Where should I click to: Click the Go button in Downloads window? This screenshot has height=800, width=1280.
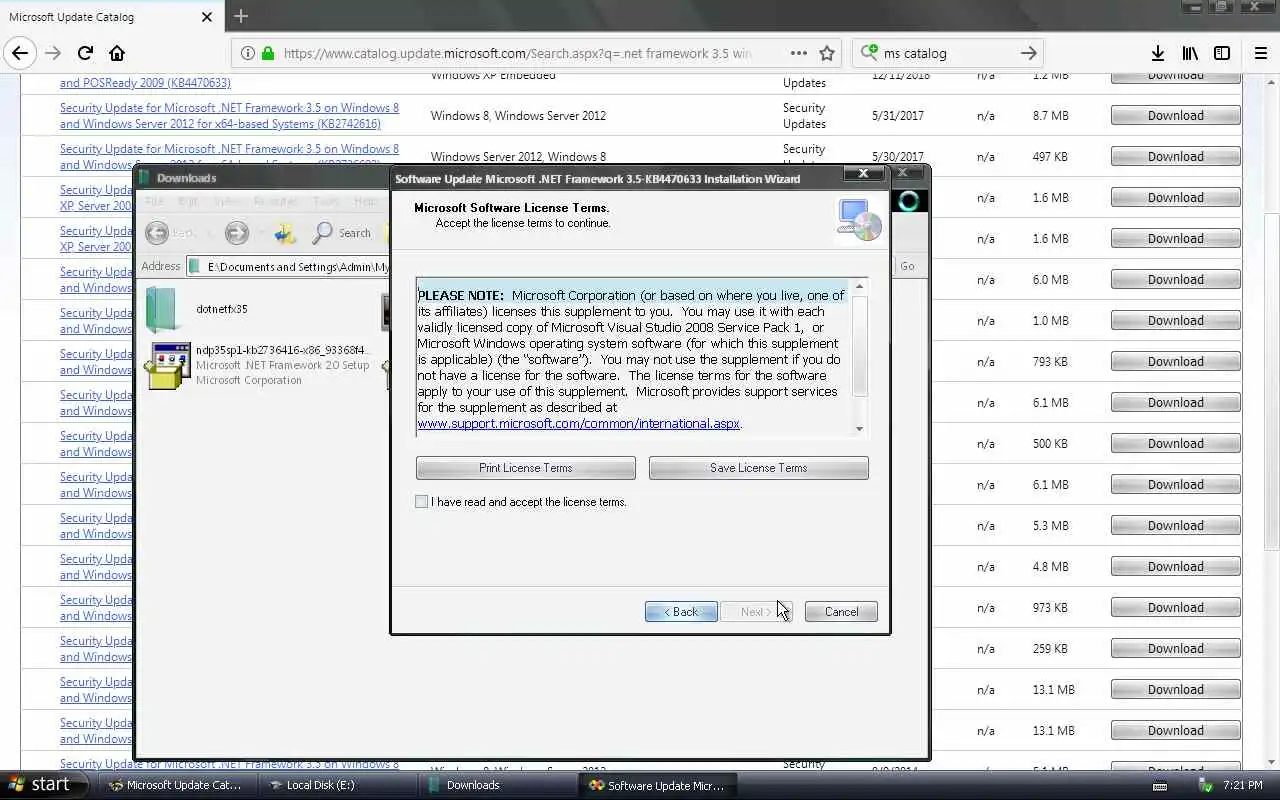point(907,266)
